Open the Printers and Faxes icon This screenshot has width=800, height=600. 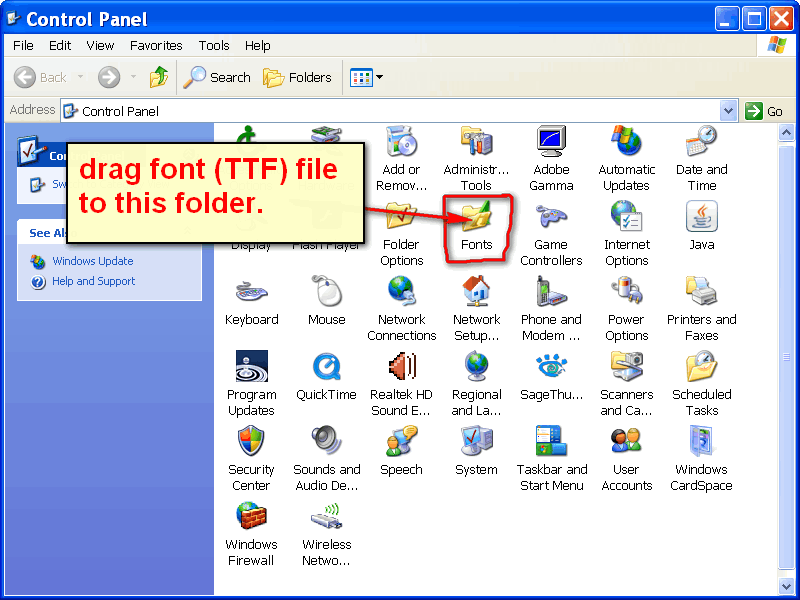[x=702, y=291]
